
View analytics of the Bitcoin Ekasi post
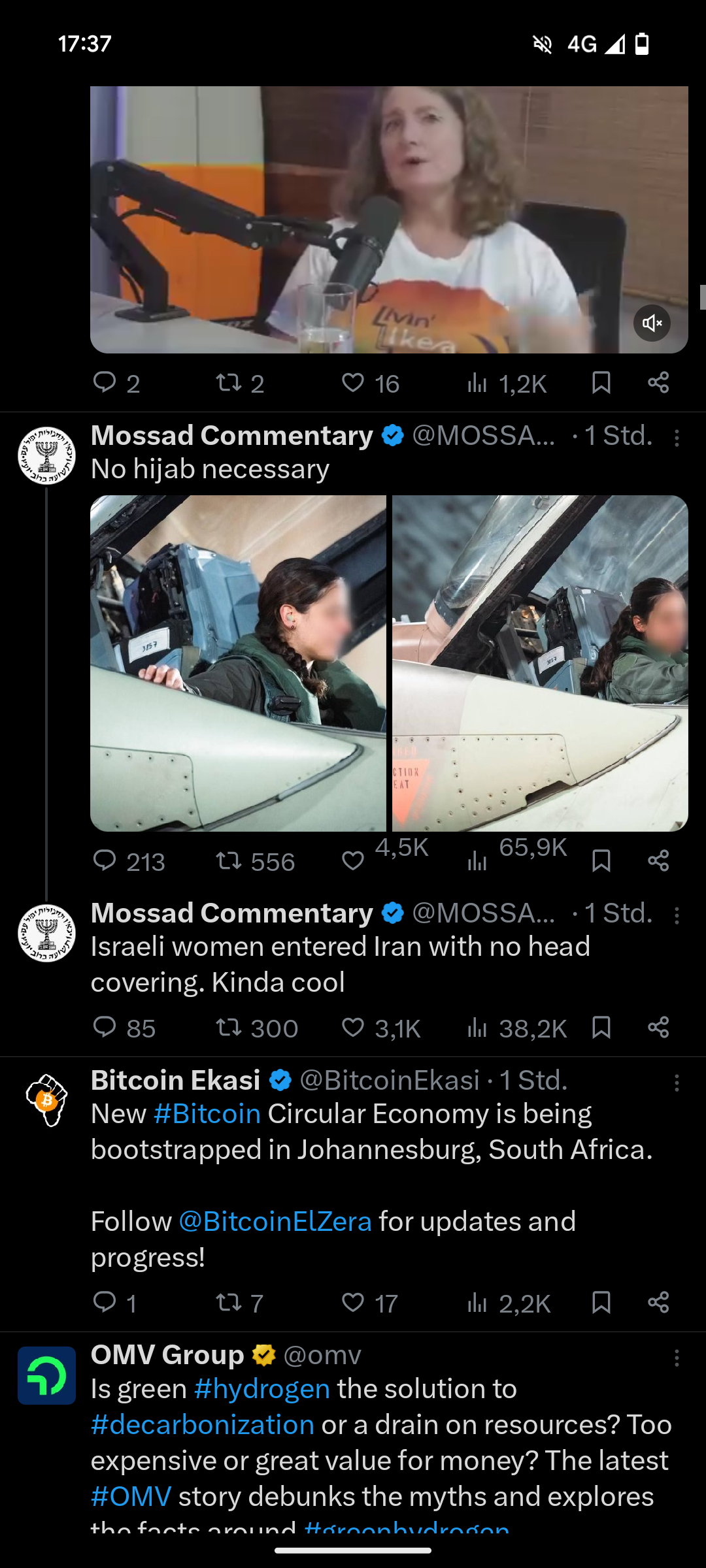point(478,1303)
